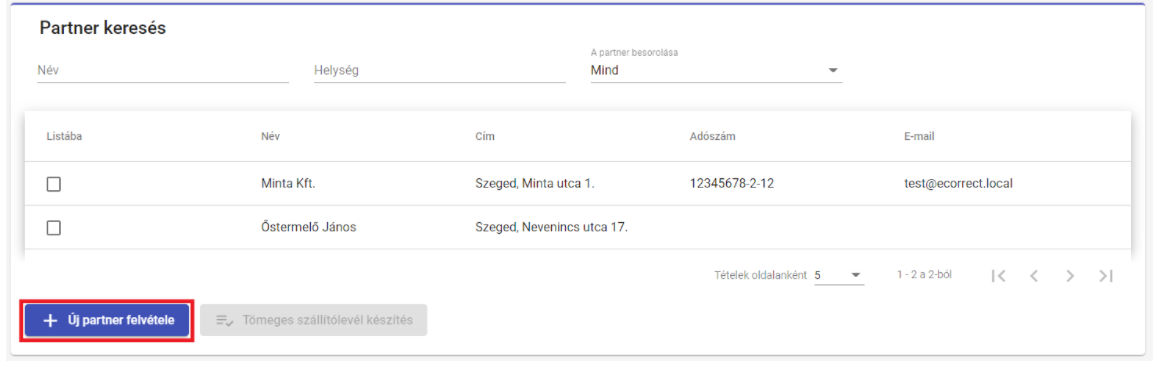The height and width of the screenshot is (367, 1159).
Task: Sort by the Adószám column header
Action: tap(712, 137)
